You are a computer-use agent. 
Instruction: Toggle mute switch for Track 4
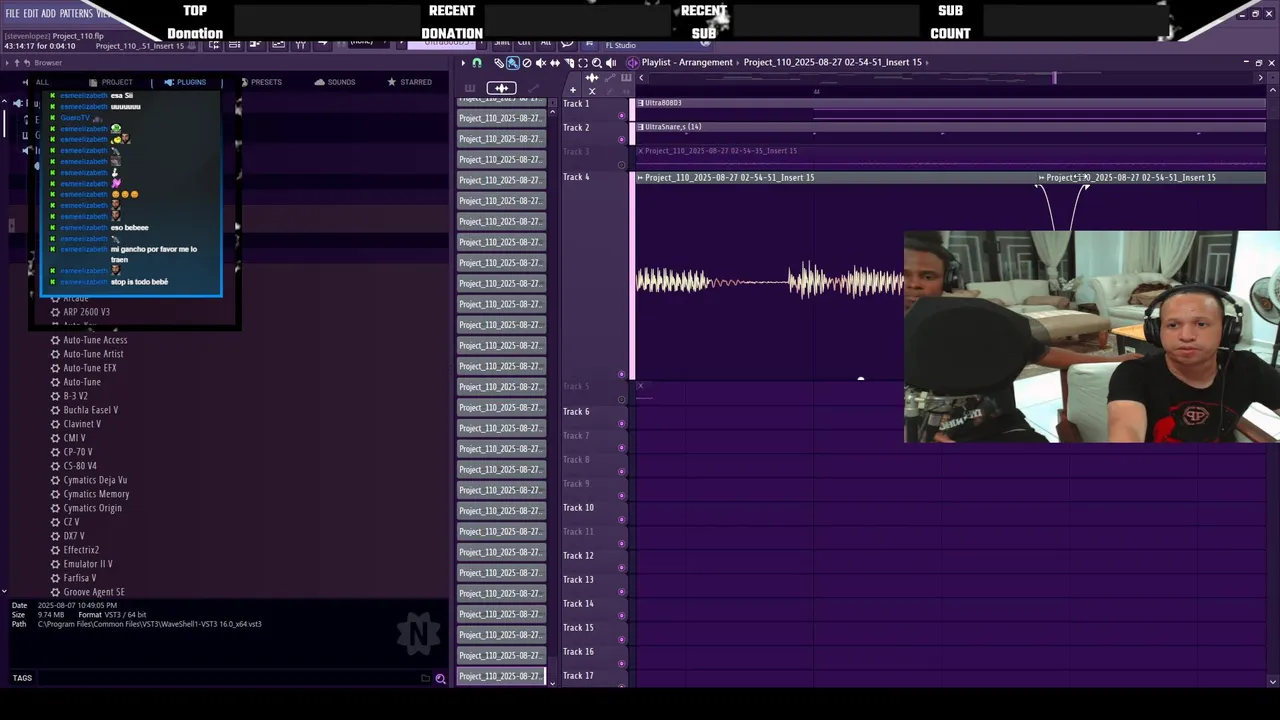[x=621, y=374]
